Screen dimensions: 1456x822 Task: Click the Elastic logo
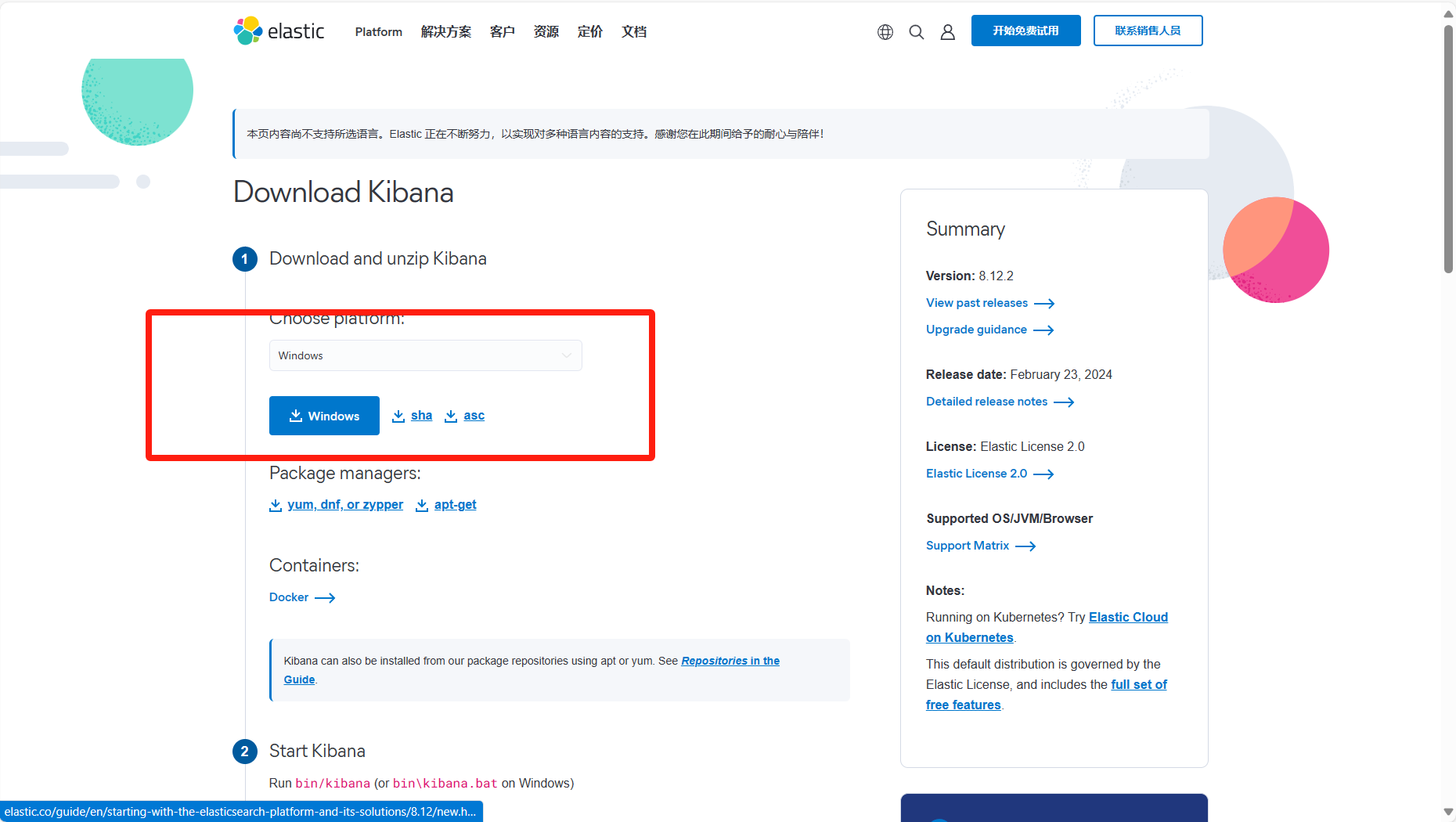pos(278,31)
